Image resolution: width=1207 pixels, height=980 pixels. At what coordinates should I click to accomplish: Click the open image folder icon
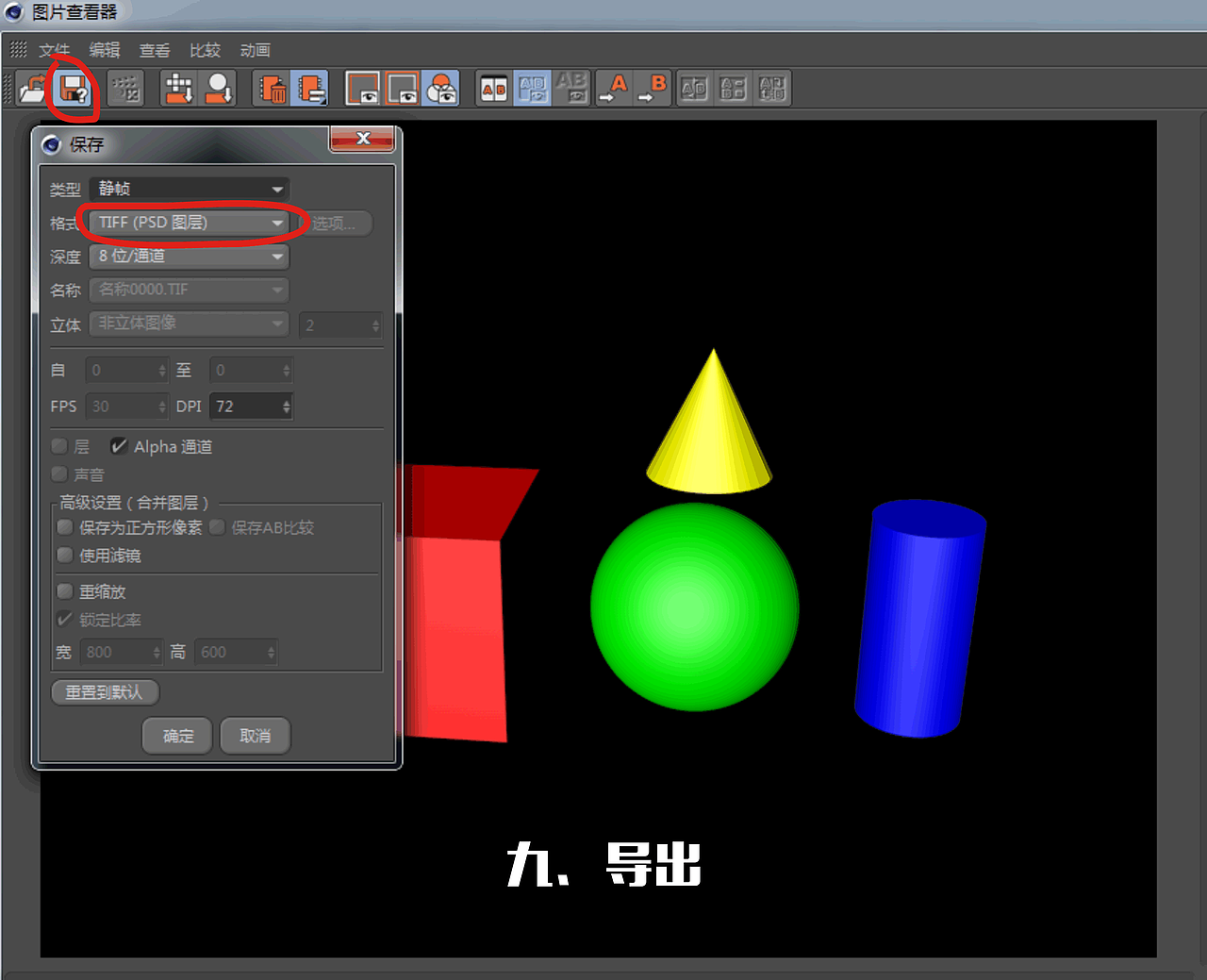point(33,89)
